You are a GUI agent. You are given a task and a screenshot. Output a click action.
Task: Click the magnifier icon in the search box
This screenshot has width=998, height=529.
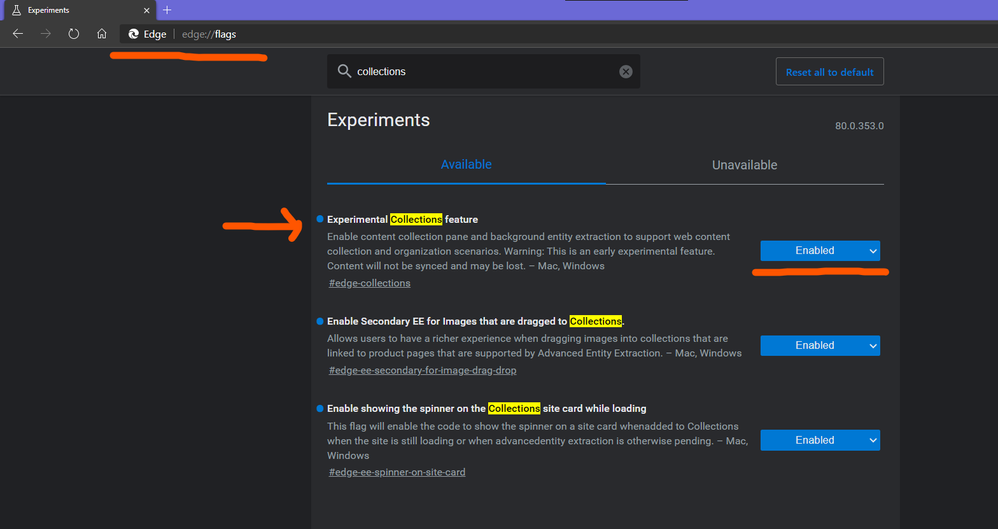344,71
